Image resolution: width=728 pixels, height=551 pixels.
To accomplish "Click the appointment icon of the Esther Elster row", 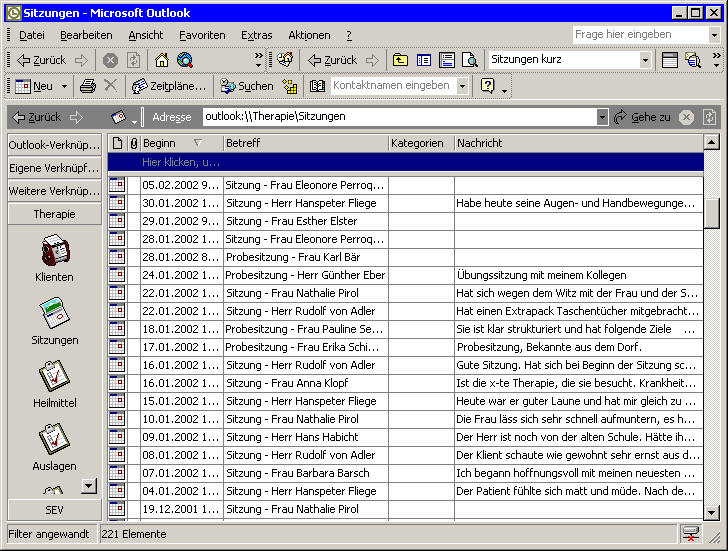I will click(x=117, y=220).
